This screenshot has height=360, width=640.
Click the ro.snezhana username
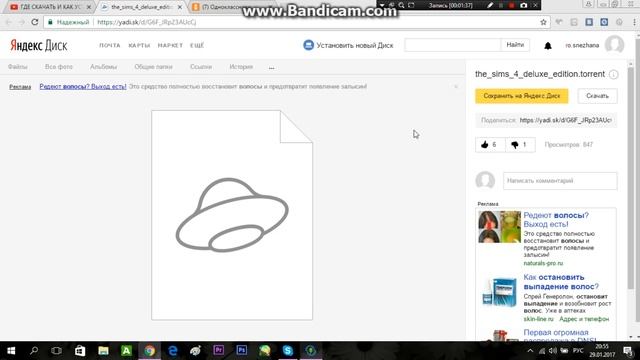(x=582, y=45)
